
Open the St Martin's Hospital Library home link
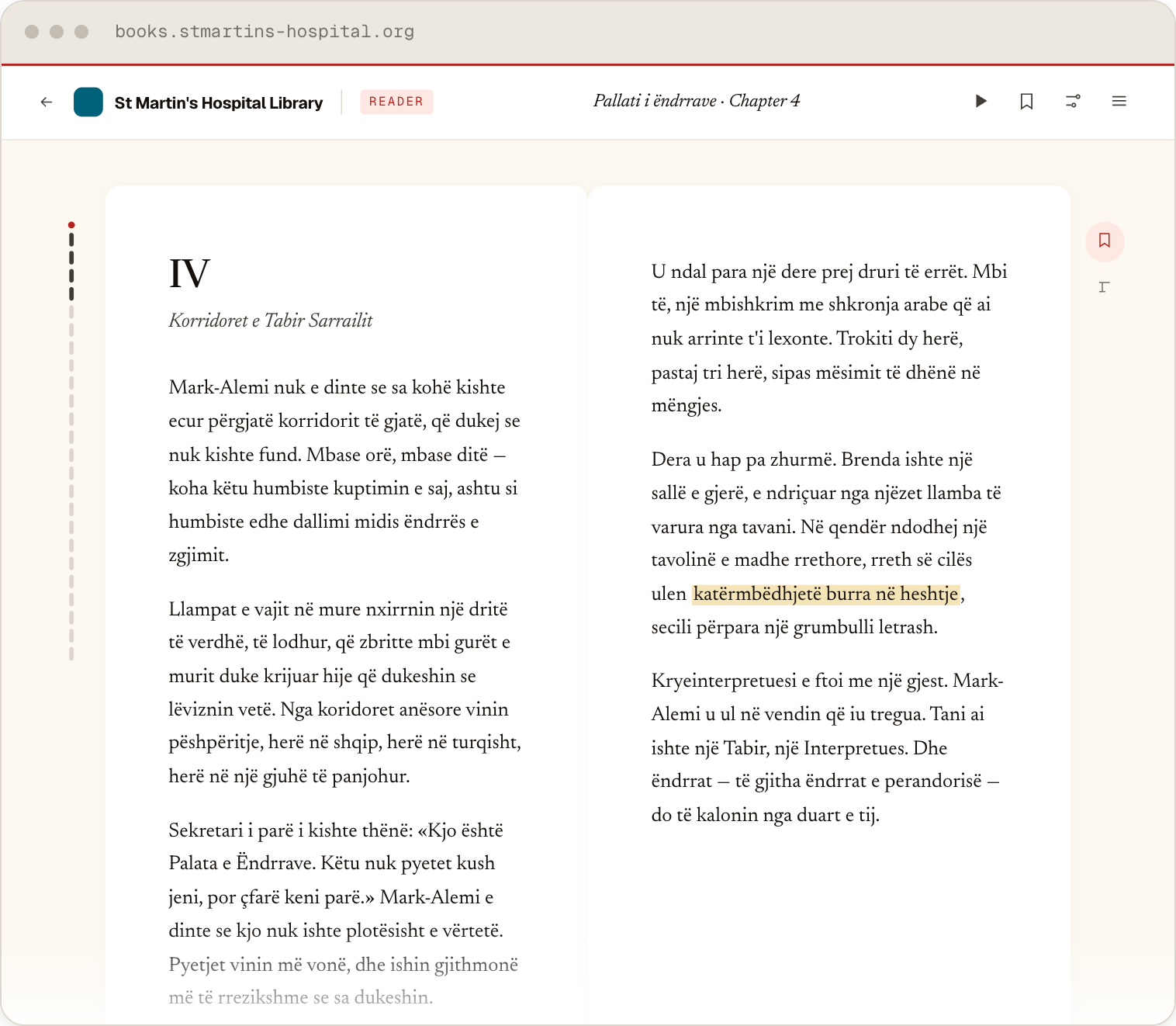[x=219, y=102]
